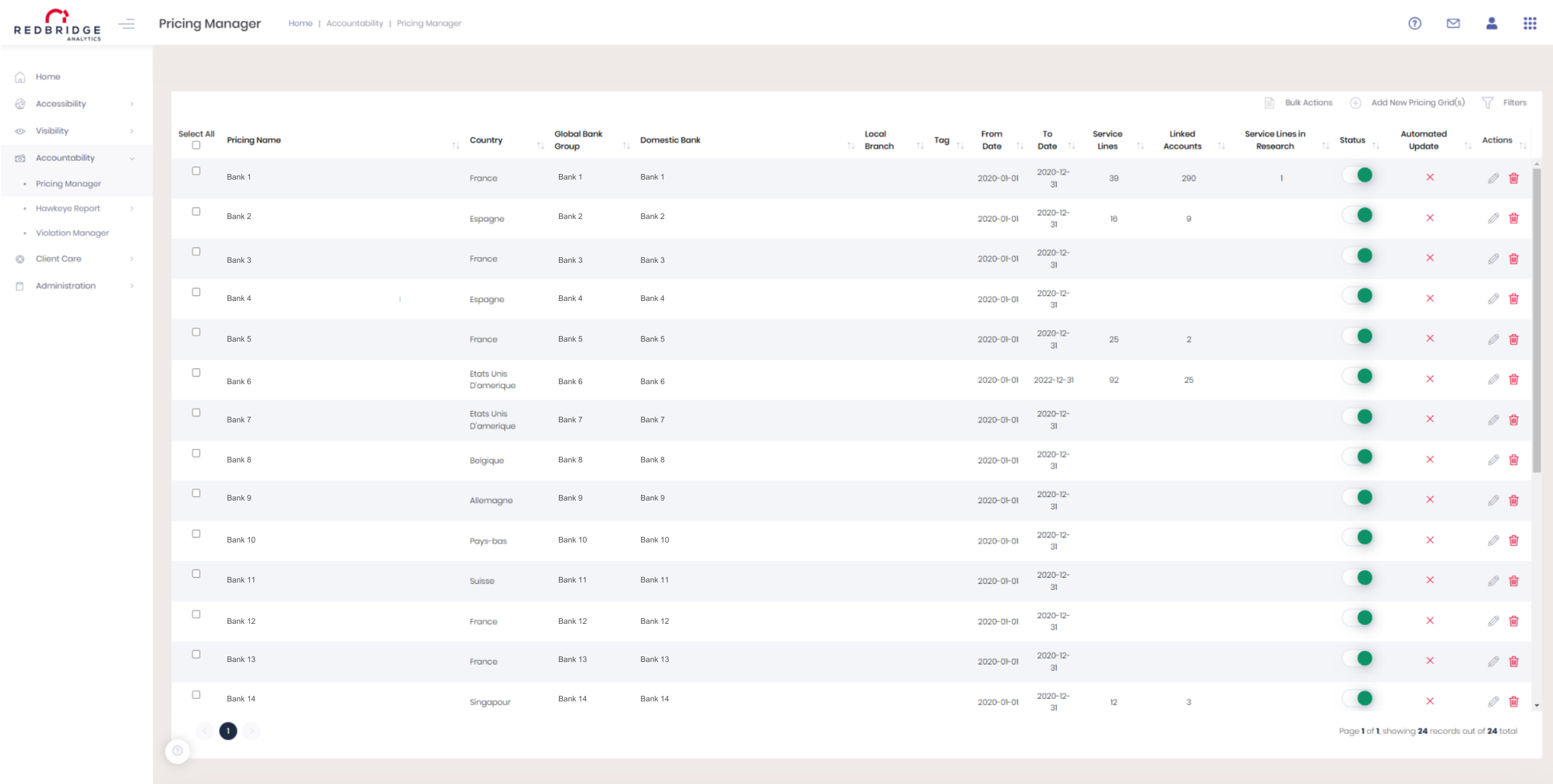
Task: Click Automated Update X for Bank 3
Action: pos(1430,258)
